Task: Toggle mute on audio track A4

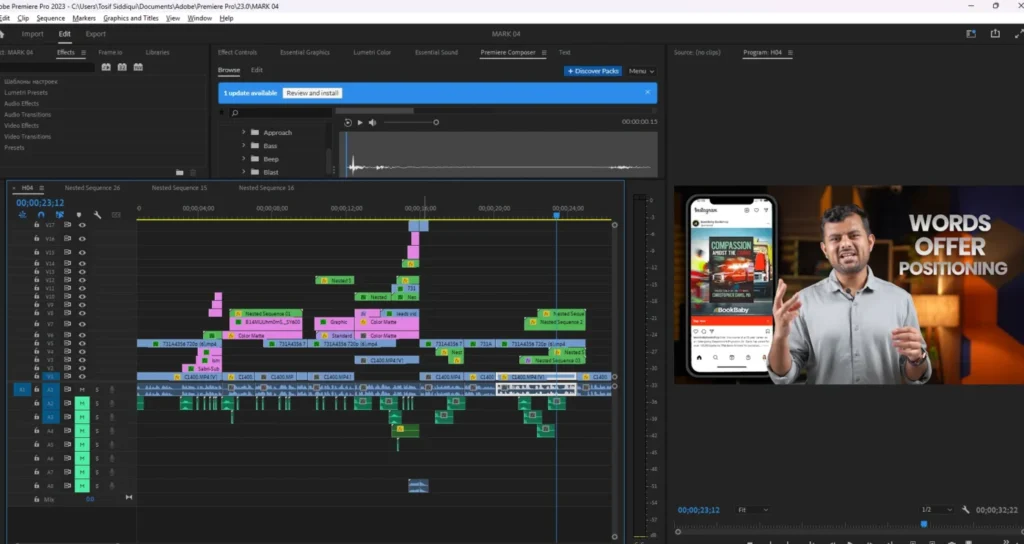Action: point(82,431)
